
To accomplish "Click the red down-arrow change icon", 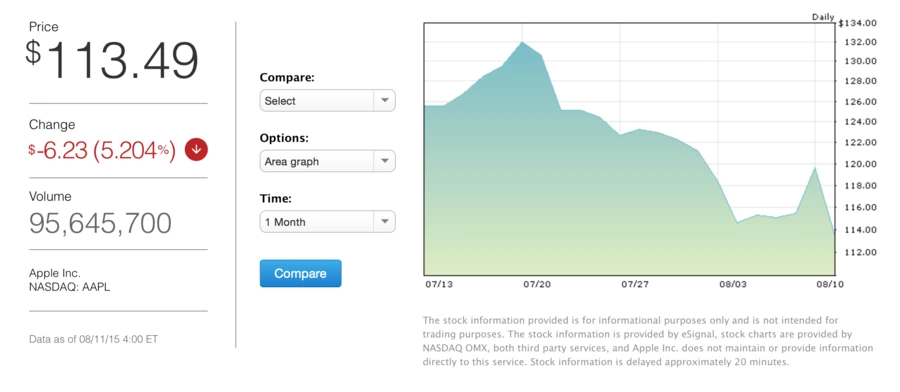I will [x=196, y=150].
